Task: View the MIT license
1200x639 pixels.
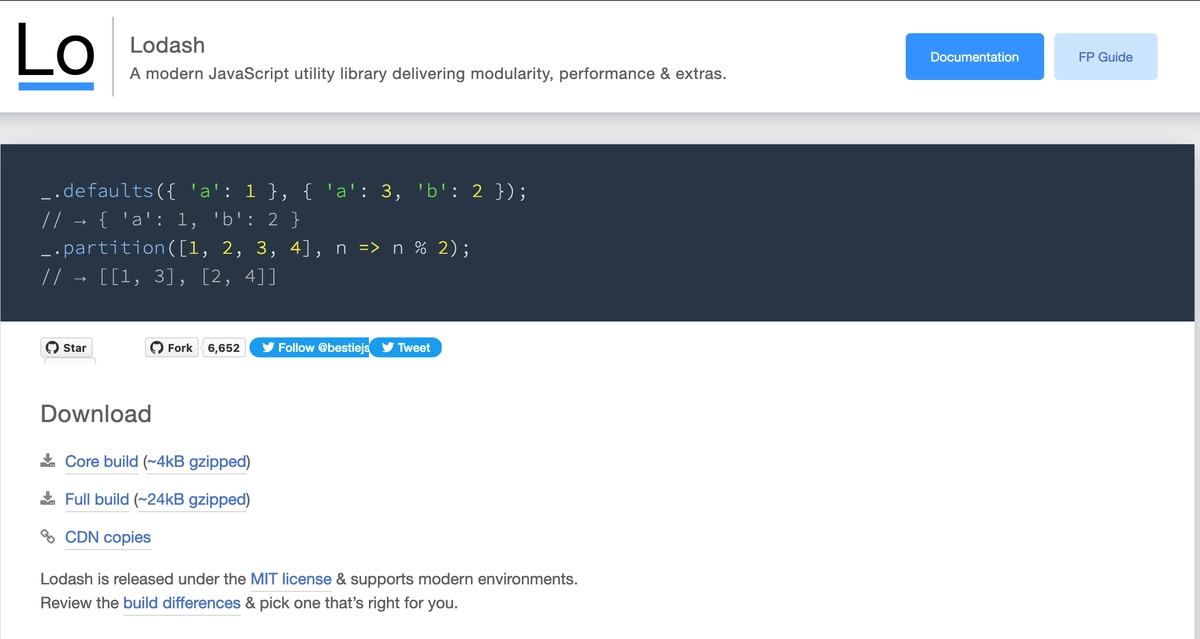Action: tap(291, 578)
